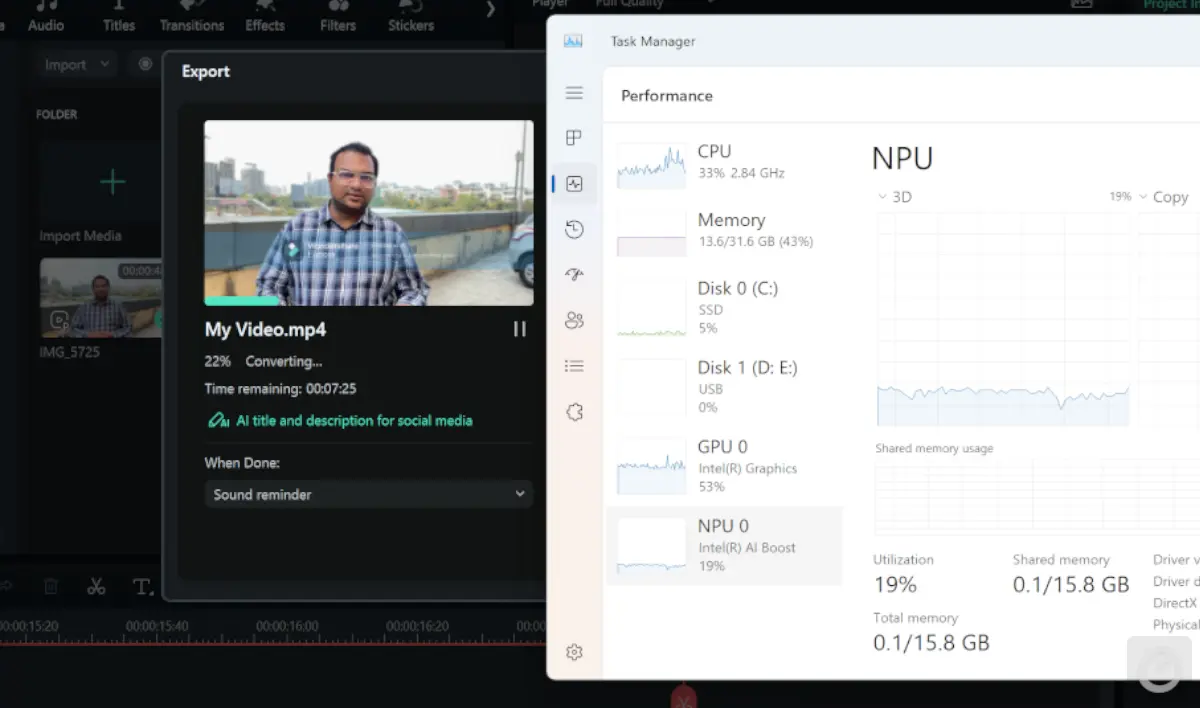The image size is (1200, 708).
Task: Select the NPU 0 performance entry
Action: [725, 545]
